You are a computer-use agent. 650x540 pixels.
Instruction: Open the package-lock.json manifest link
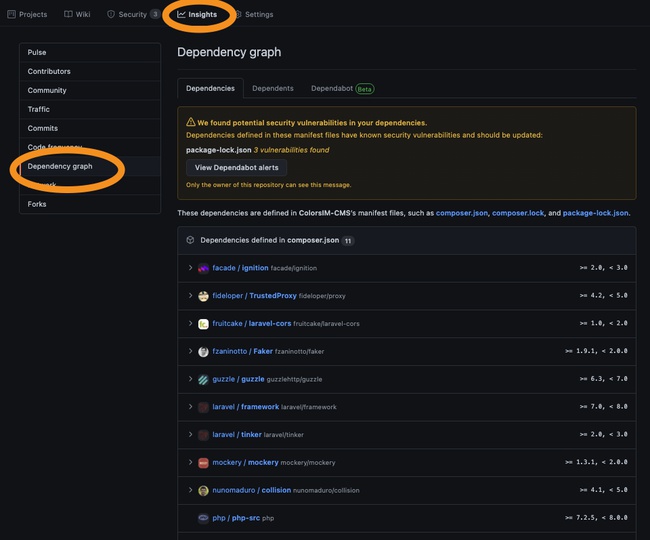[x=595, y=213]
